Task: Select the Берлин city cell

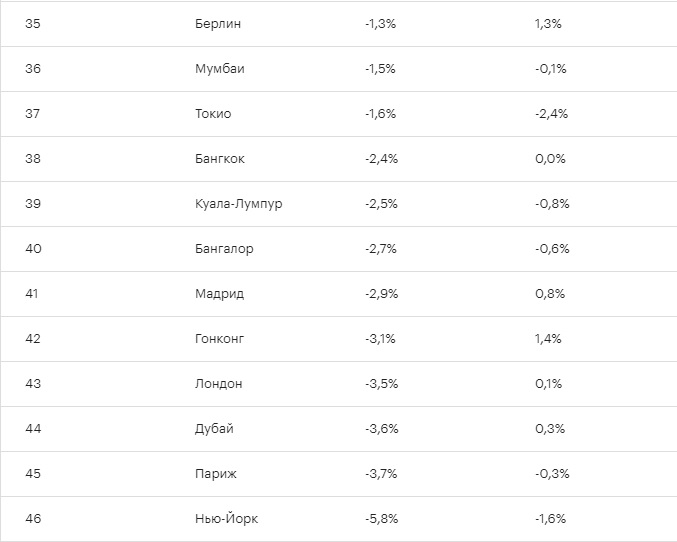Action: click(218, 24)
